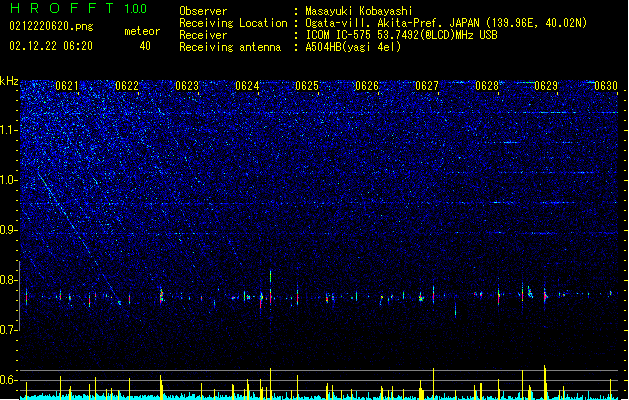The width and height of the screenshot is (629, 400).
Task: Click time marker 0626
Action: (x=367, y=86)
